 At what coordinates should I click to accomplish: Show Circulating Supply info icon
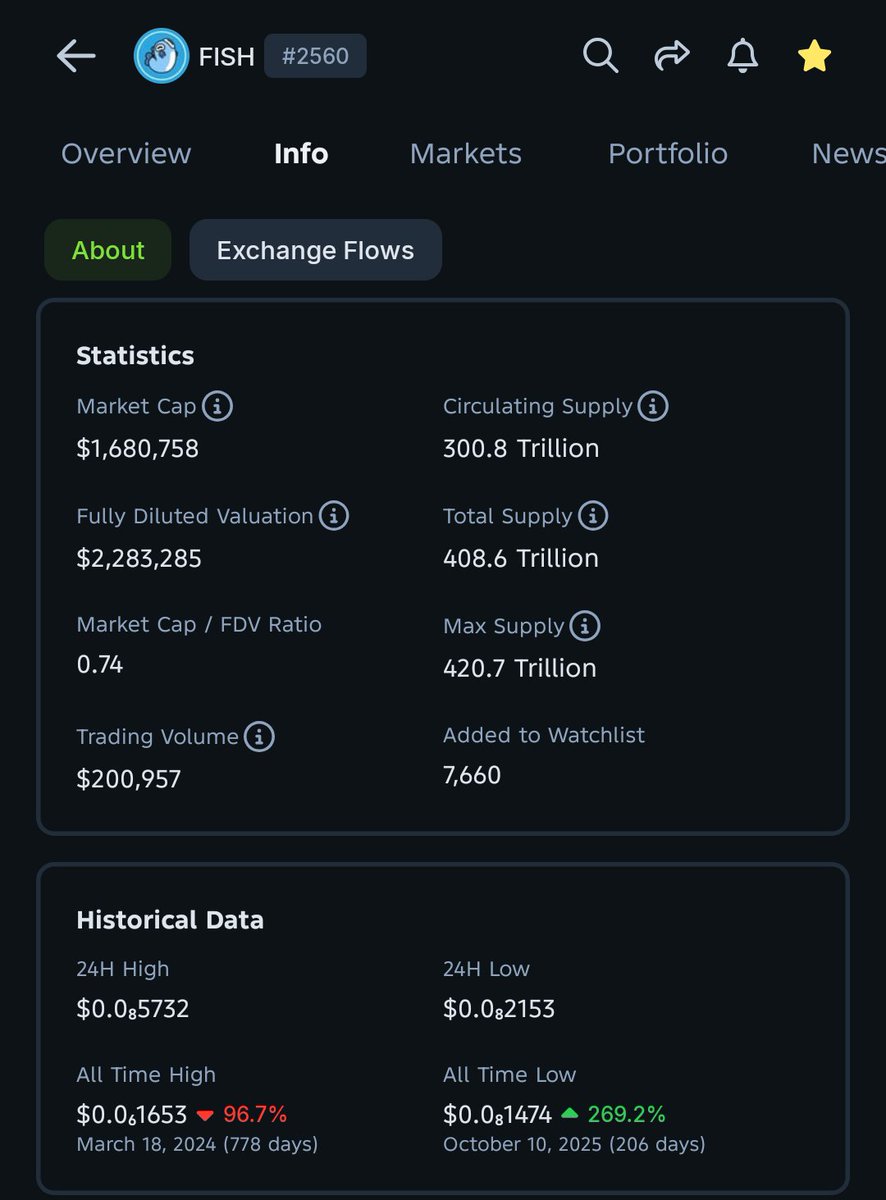coord(653,406)
